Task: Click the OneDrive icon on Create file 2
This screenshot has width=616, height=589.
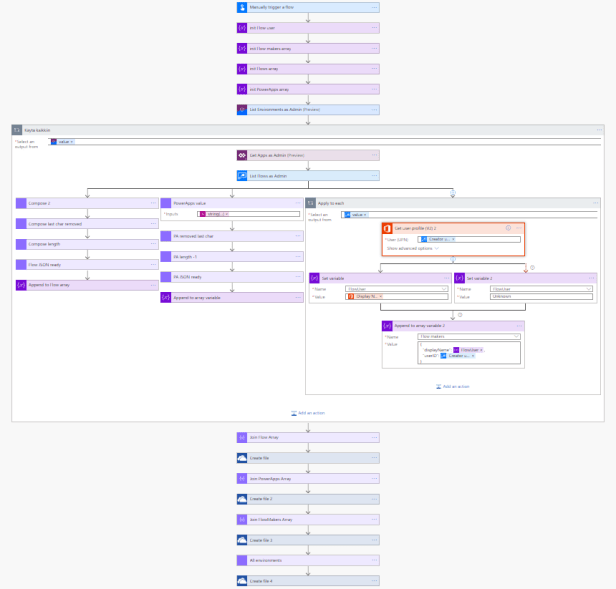Action: 242,499
